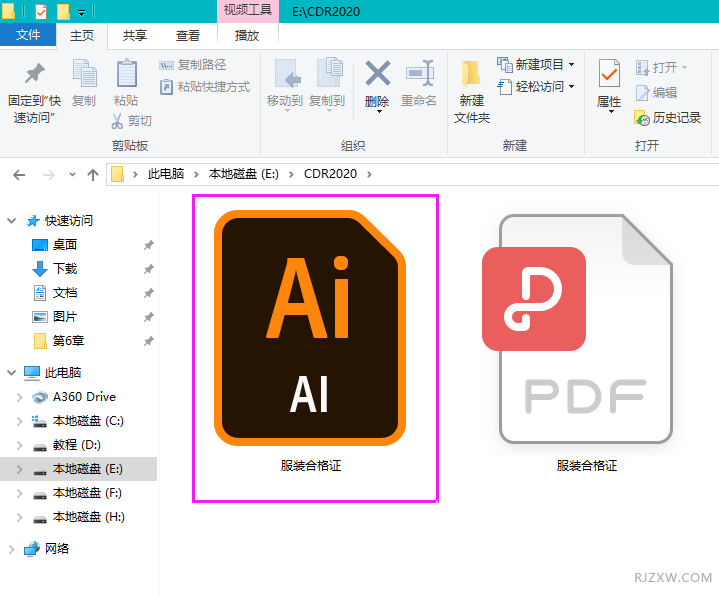
Task: Click the Move To (移动到) icon
Action: (287, 73)
